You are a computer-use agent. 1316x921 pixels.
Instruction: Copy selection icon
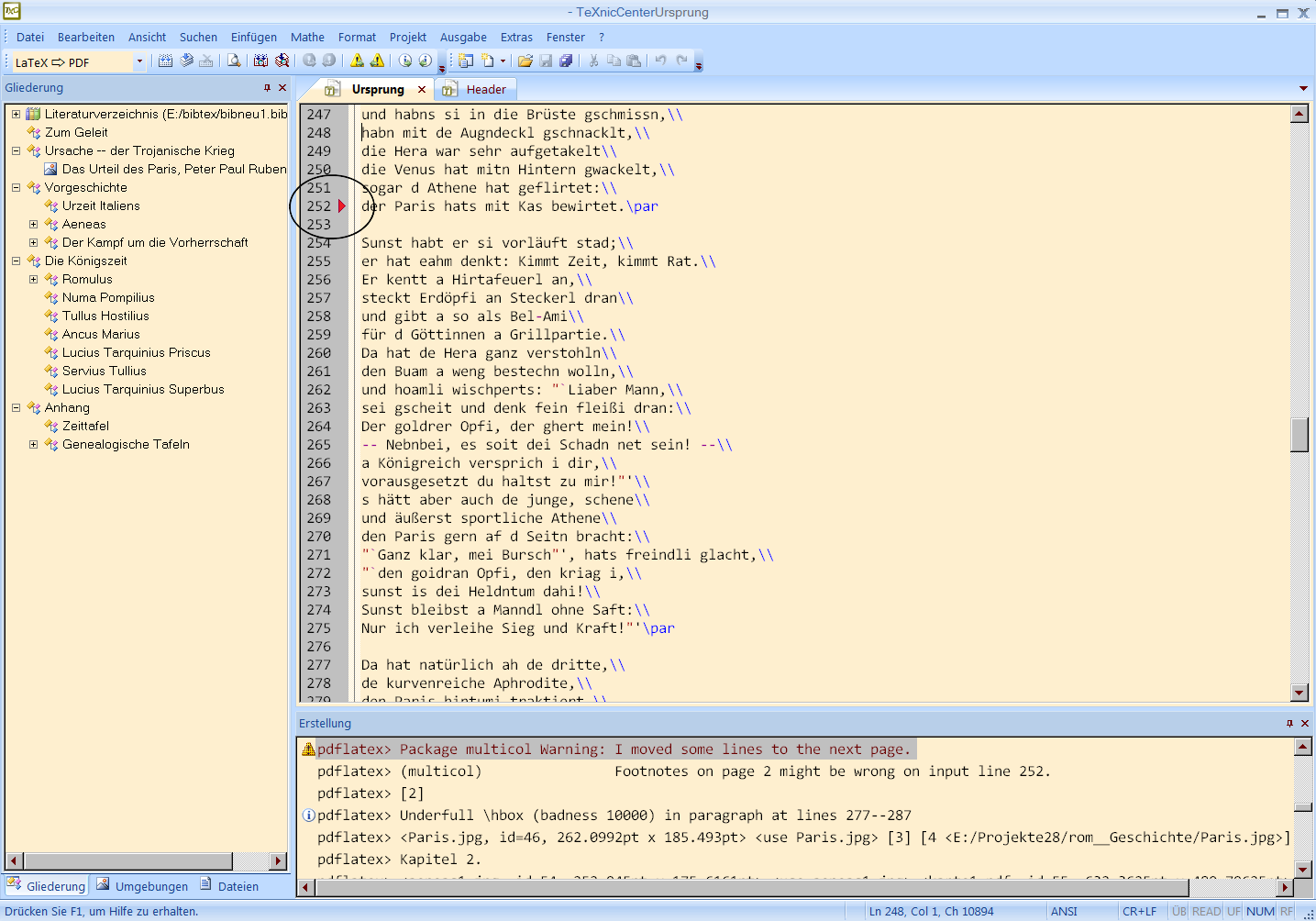(x=614, y=61)
